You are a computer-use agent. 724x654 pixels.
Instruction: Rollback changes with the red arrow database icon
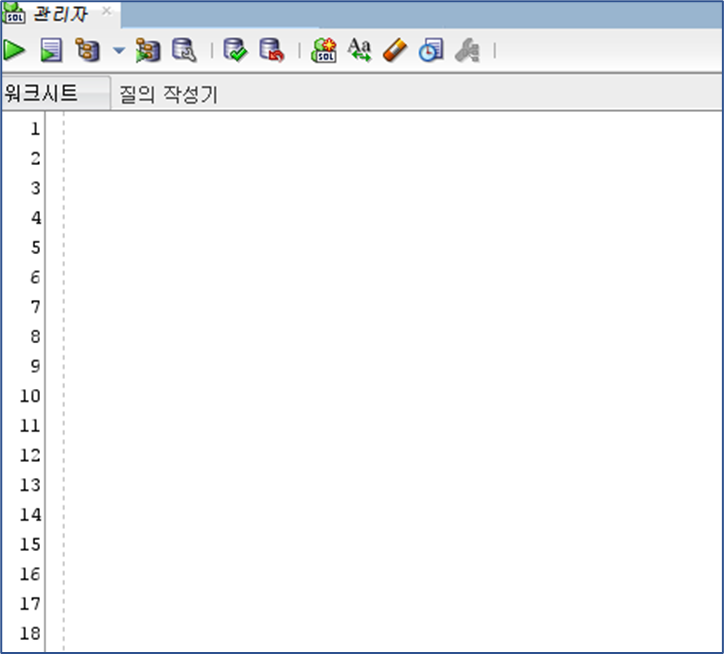[272, 50]
